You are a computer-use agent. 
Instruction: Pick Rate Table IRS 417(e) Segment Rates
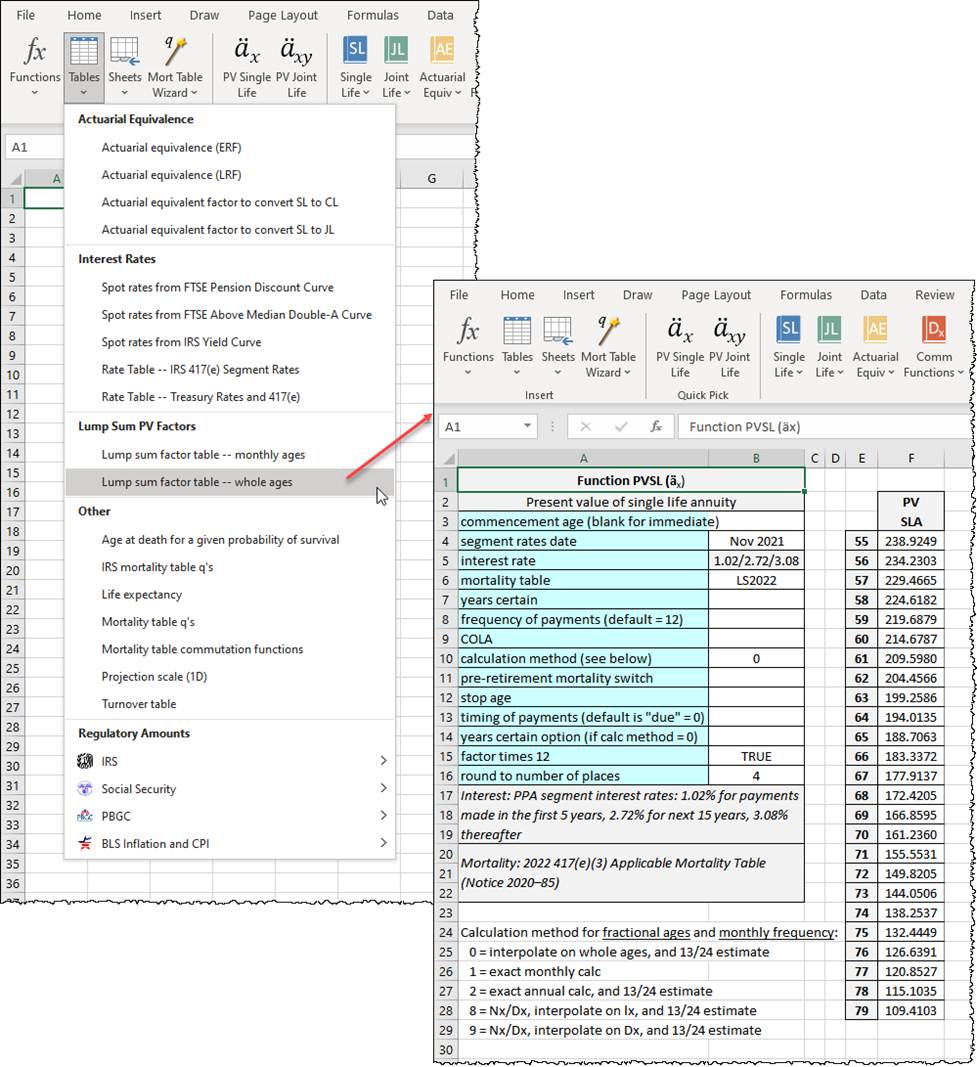pyautogui.click(x=231, y=370)
